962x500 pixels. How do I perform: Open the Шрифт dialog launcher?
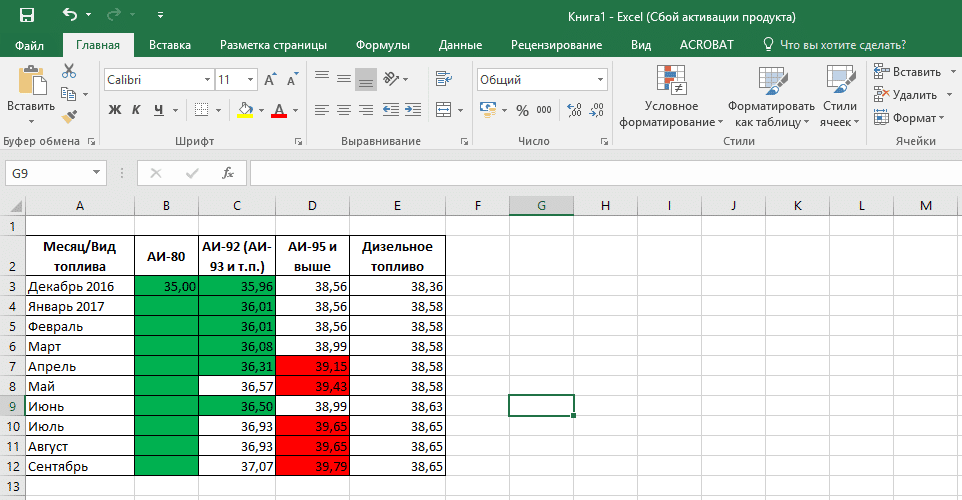coord(299,142)
